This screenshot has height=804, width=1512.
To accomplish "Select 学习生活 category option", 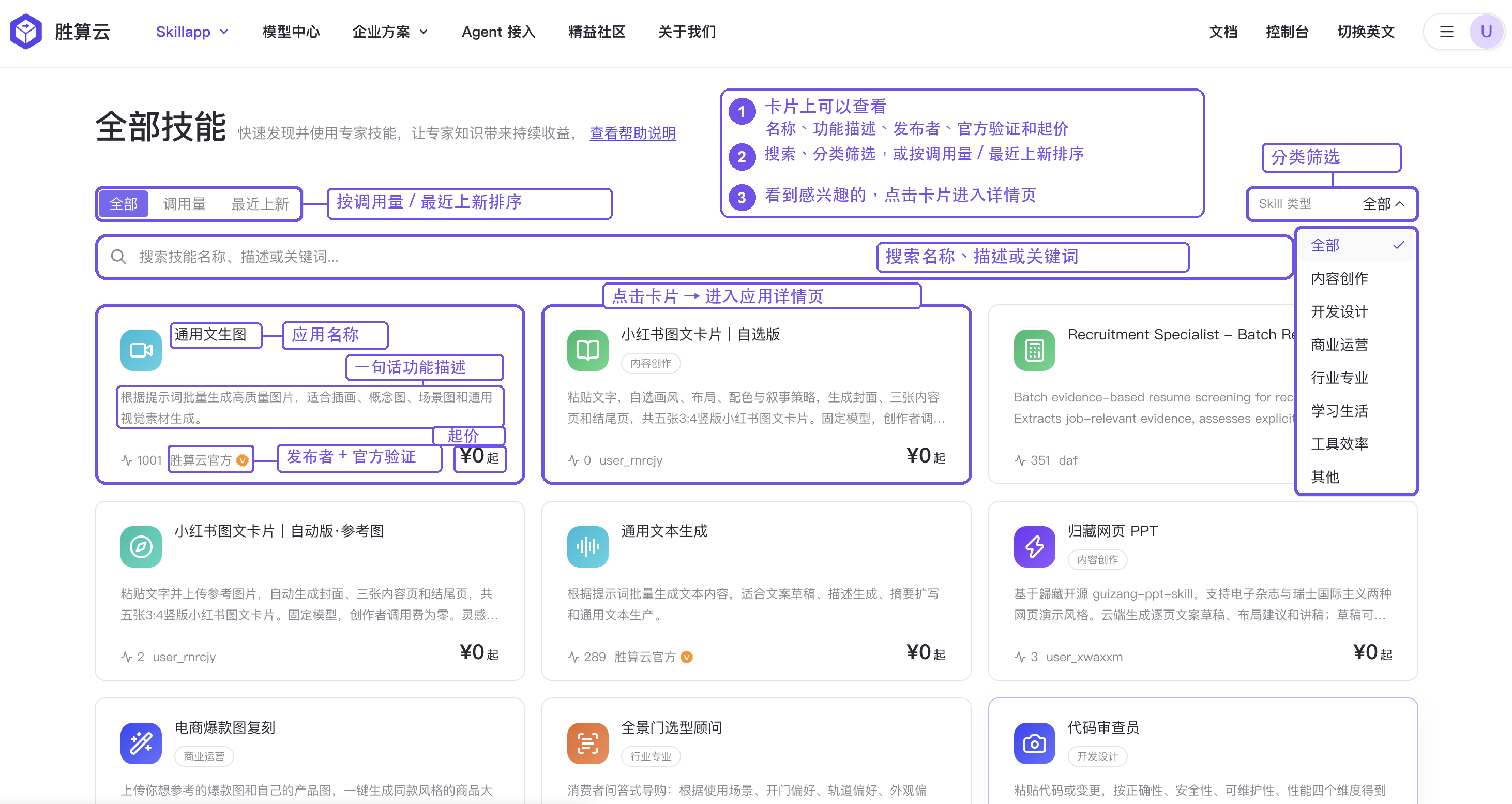I will click(1356, 410).
